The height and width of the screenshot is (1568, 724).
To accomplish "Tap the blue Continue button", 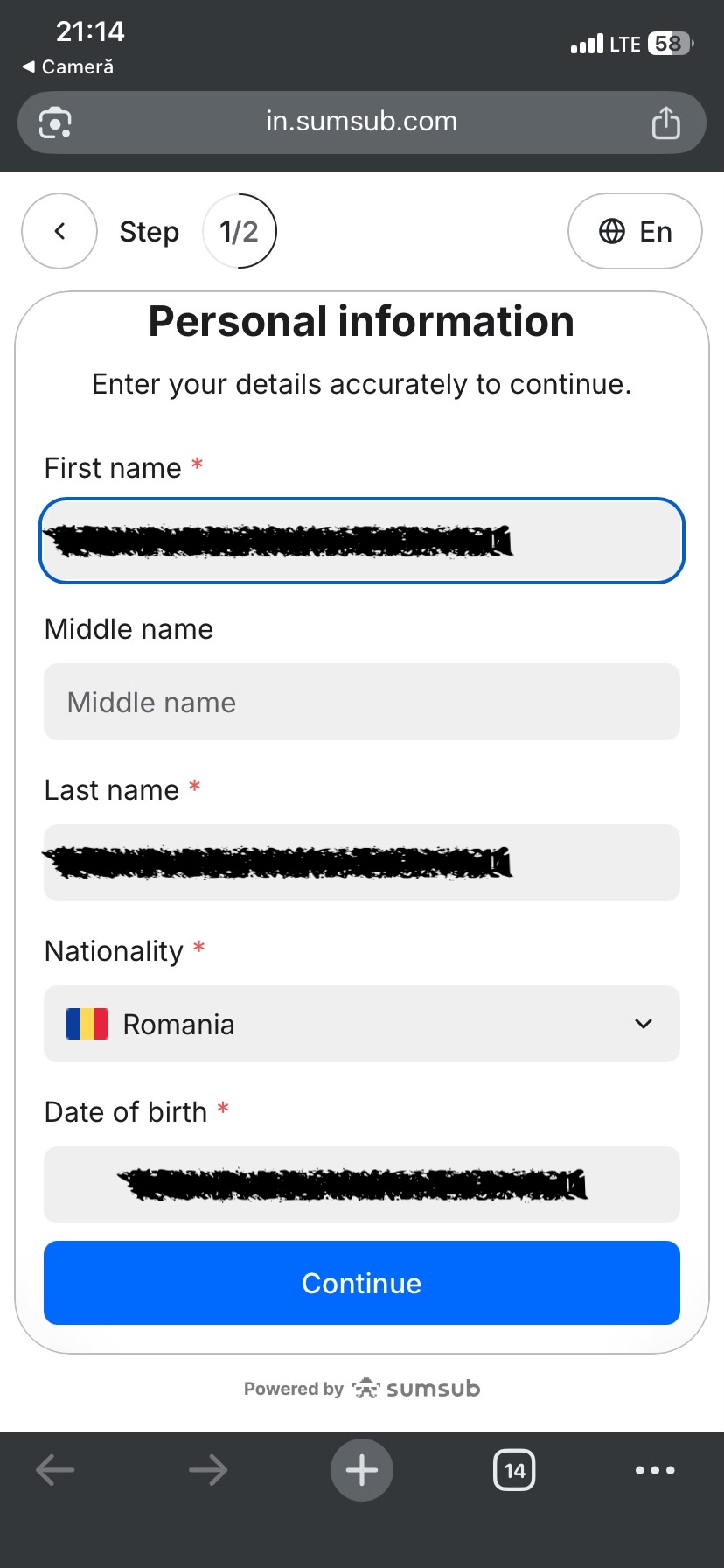I will tap(362, 1283).
